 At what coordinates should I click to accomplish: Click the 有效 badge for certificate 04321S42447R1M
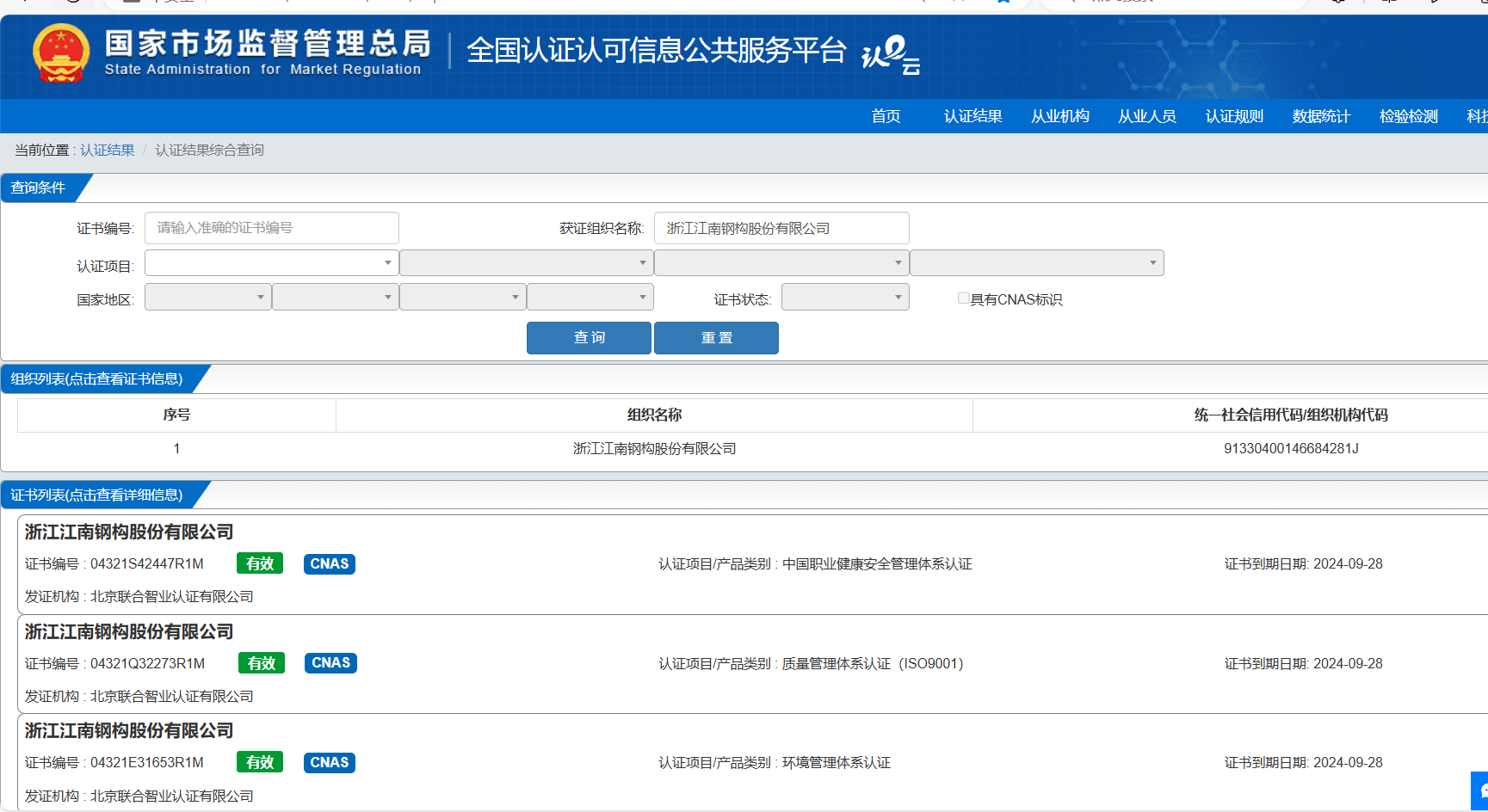point(260,563)
